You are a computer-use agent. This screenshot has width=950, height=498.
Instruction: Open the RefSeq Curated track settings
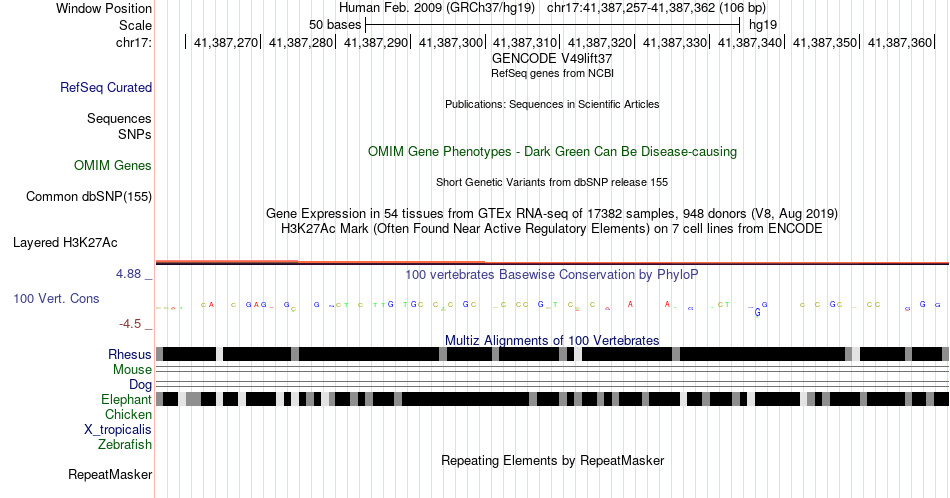tap(106, 87)
